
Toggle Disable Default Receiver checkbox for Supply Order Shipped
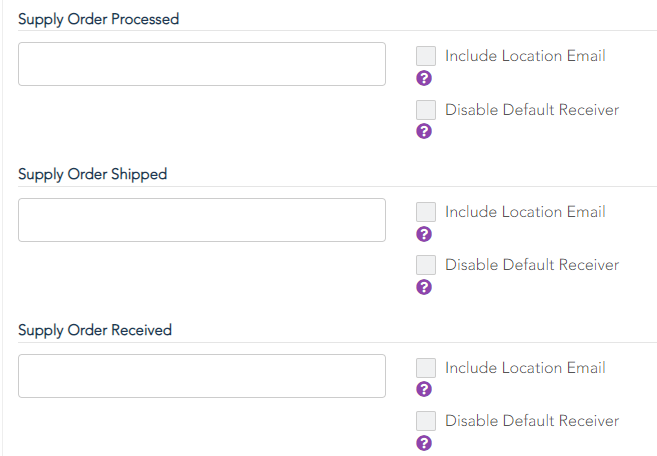click(426, 265)
